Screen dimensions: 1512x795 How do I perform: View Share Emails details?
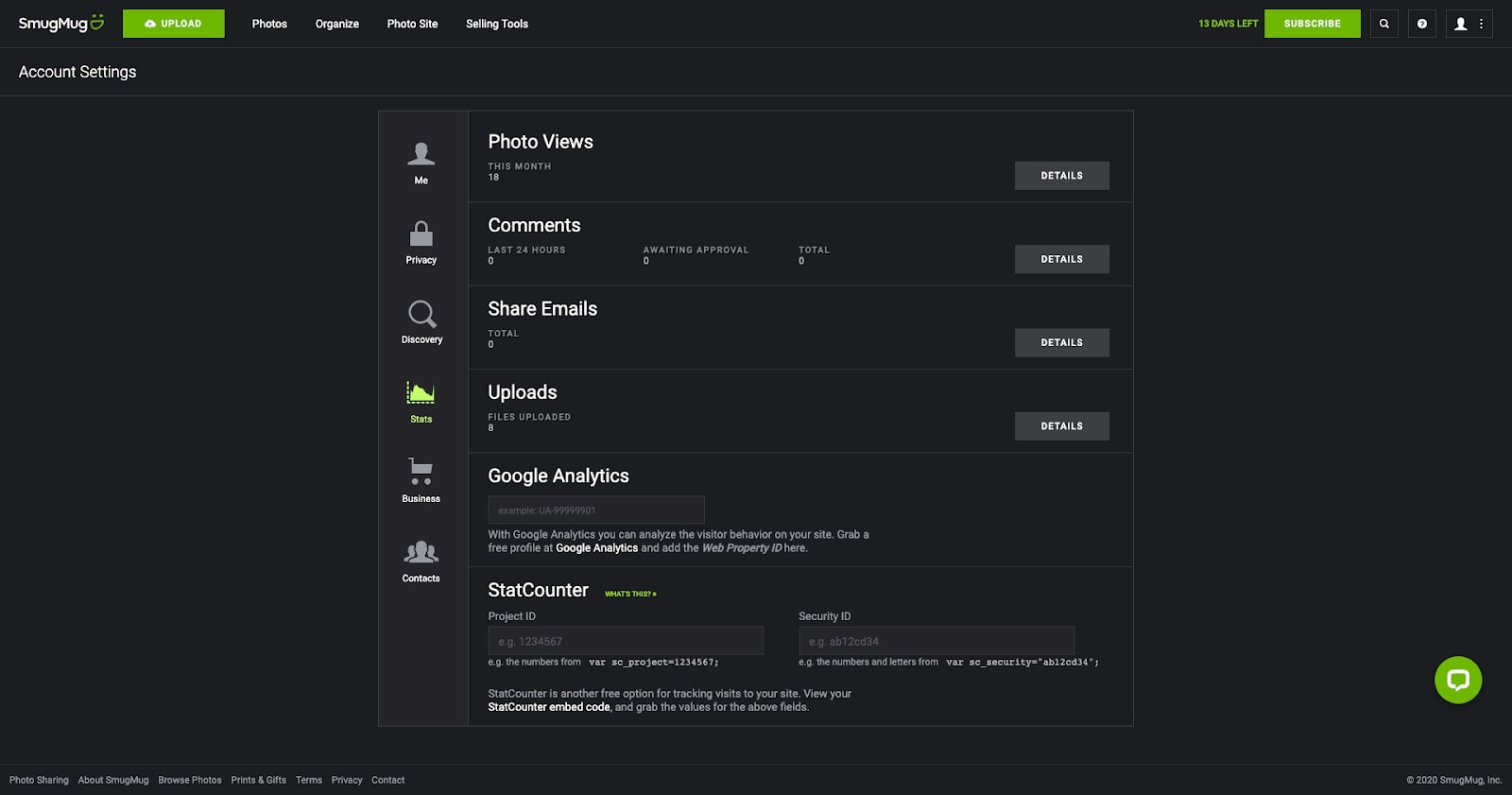pos(1062,342)
